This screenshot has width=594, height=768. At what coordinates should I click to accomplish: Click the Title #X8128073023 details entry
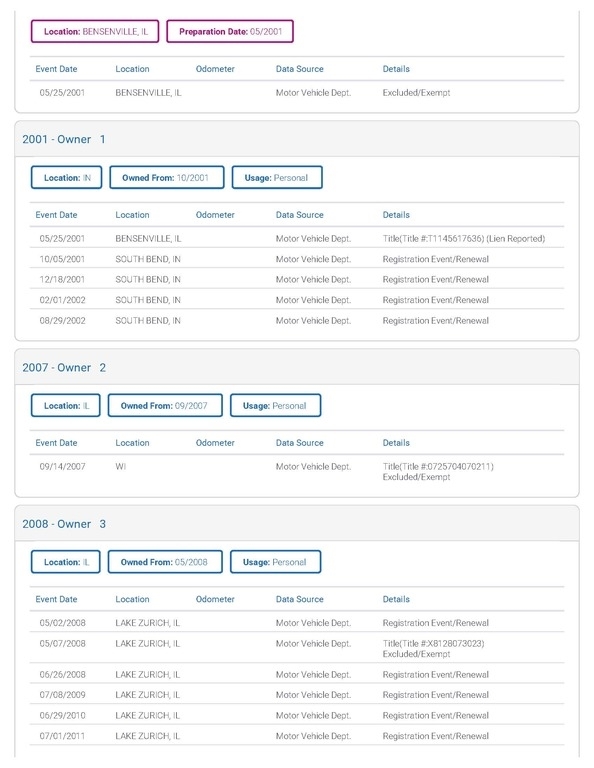[x=433, y=648]
